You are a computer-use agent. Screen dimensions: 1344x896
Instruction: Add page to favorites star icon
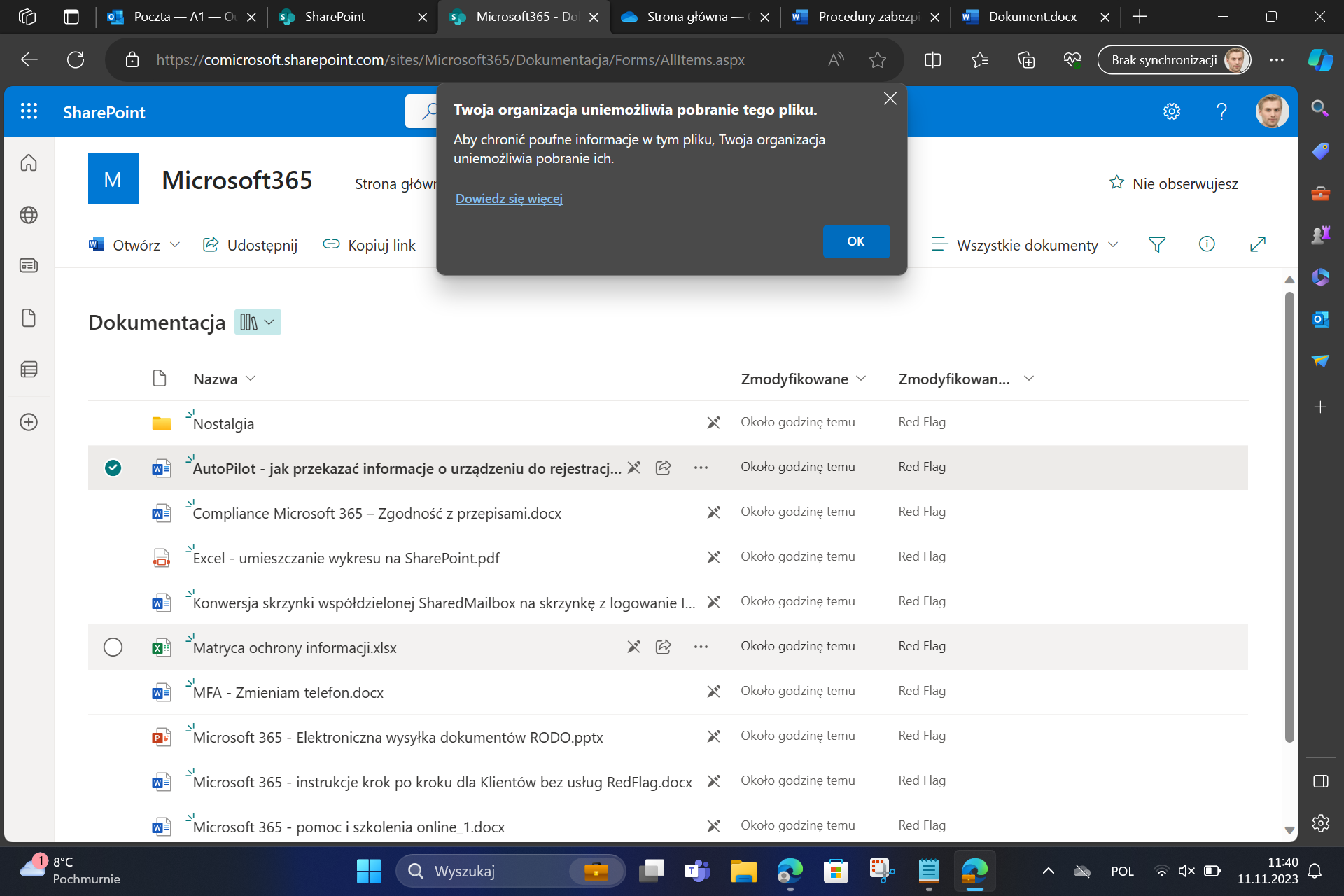[878, 60]
